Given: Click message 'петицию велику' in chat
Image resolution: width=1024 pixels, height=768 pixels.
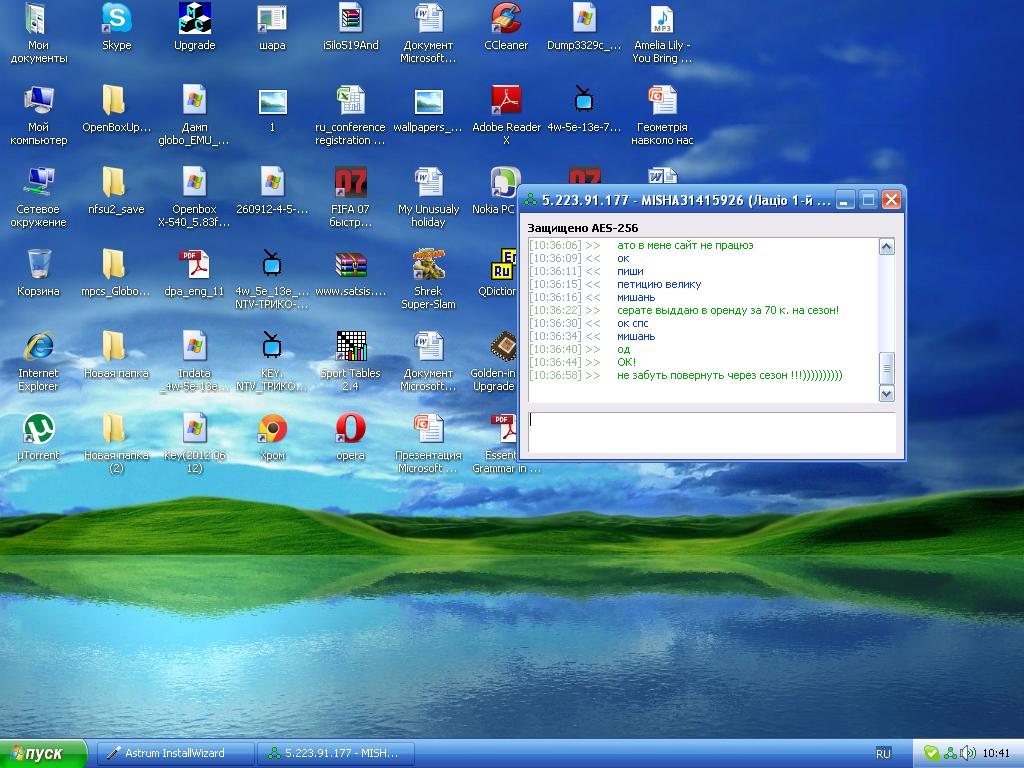Looking at the screenshot, I should click(x=659, y=284).
